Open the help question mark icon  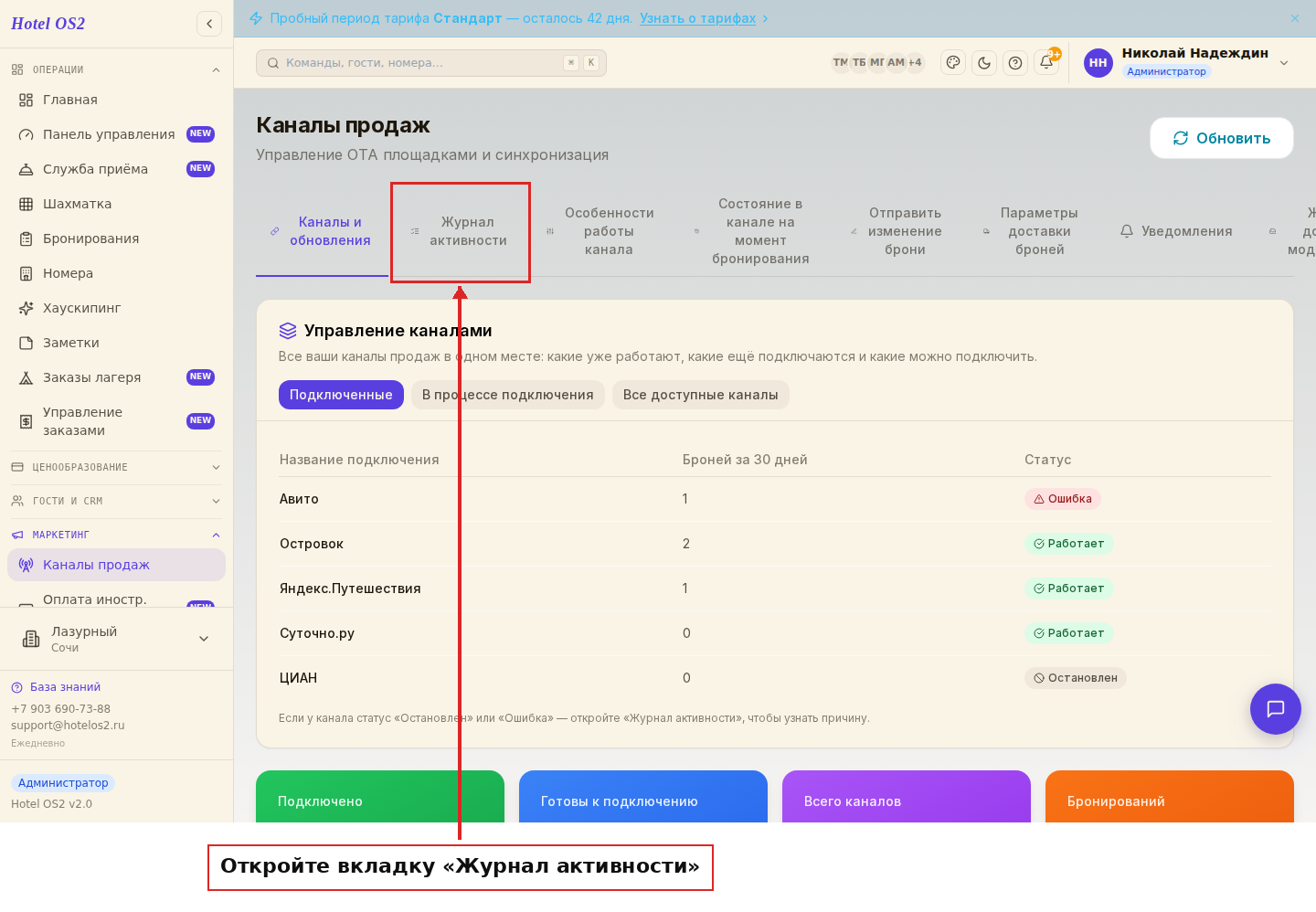[1015, 63]
